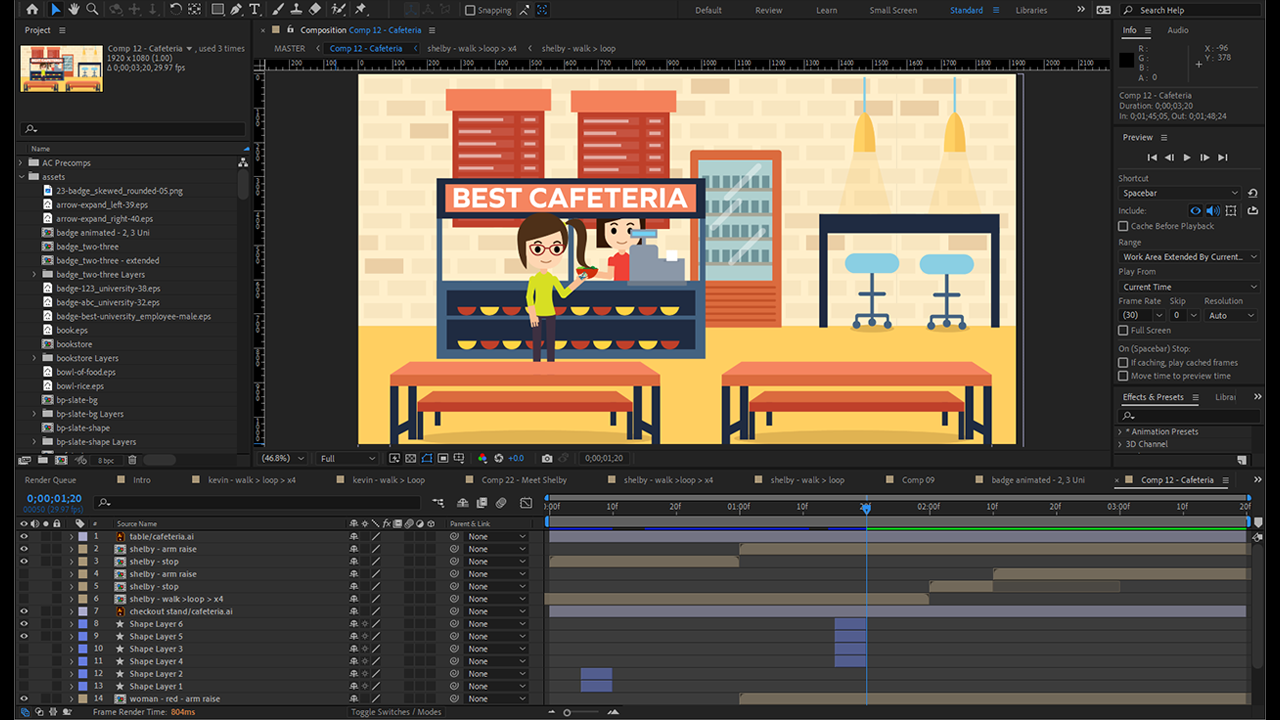The height and width of the screenshot is (720, 1280).
Task: Open the Learn workspace
Action: [x=826, y=10]
